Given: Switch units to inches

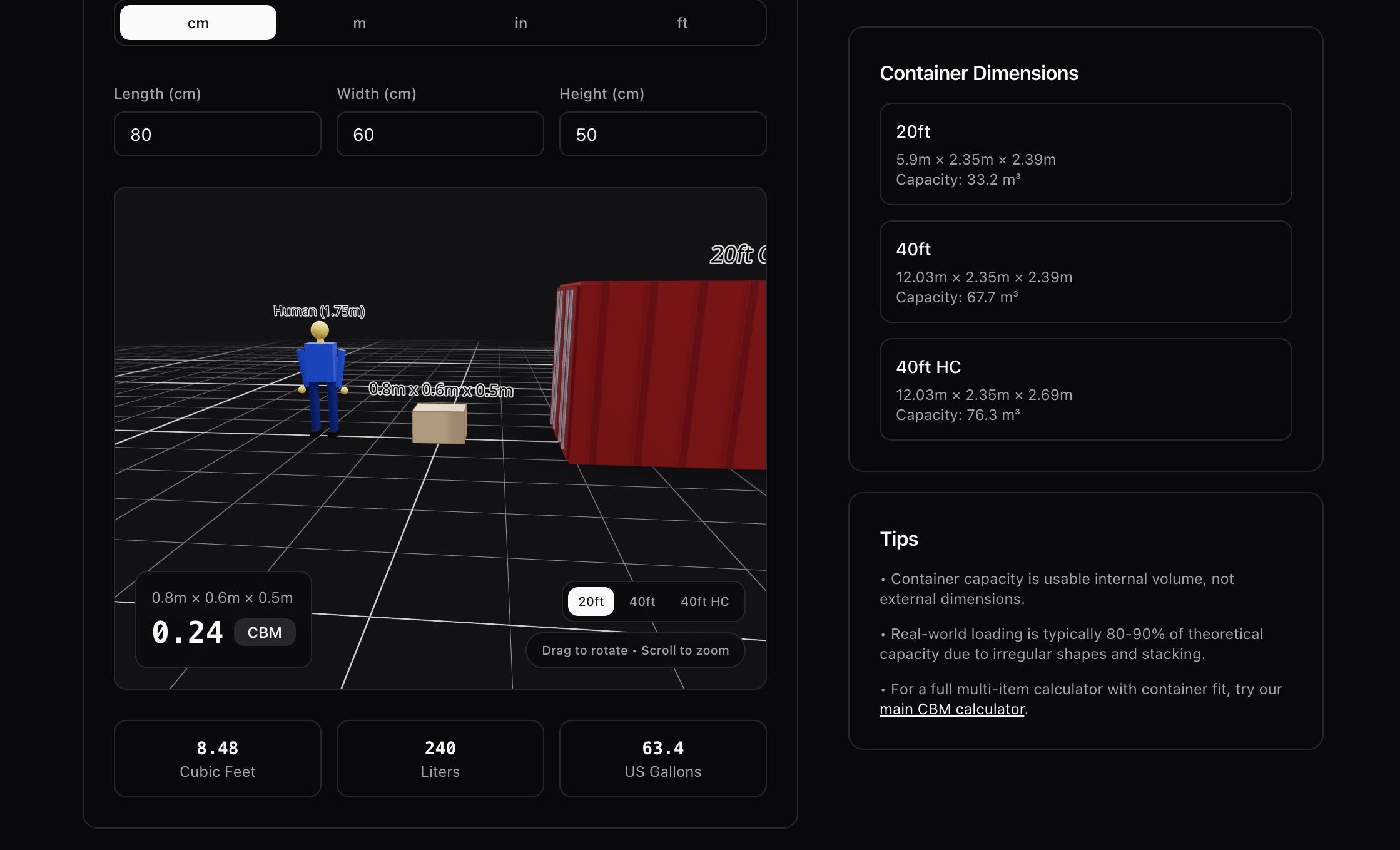Looking at the screenshot, I should coord(520,22).
